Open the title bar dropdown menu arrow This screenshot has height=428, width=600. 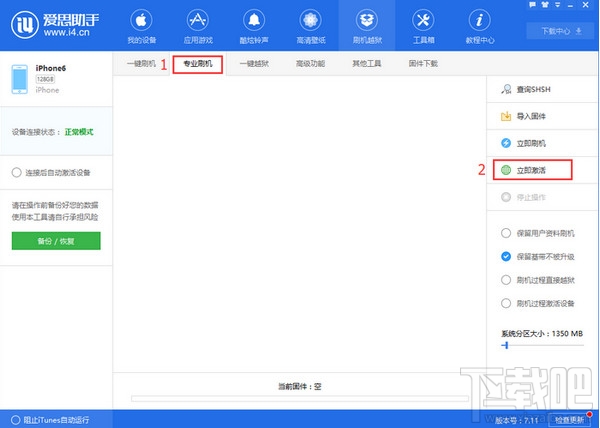tap(558, 5)
